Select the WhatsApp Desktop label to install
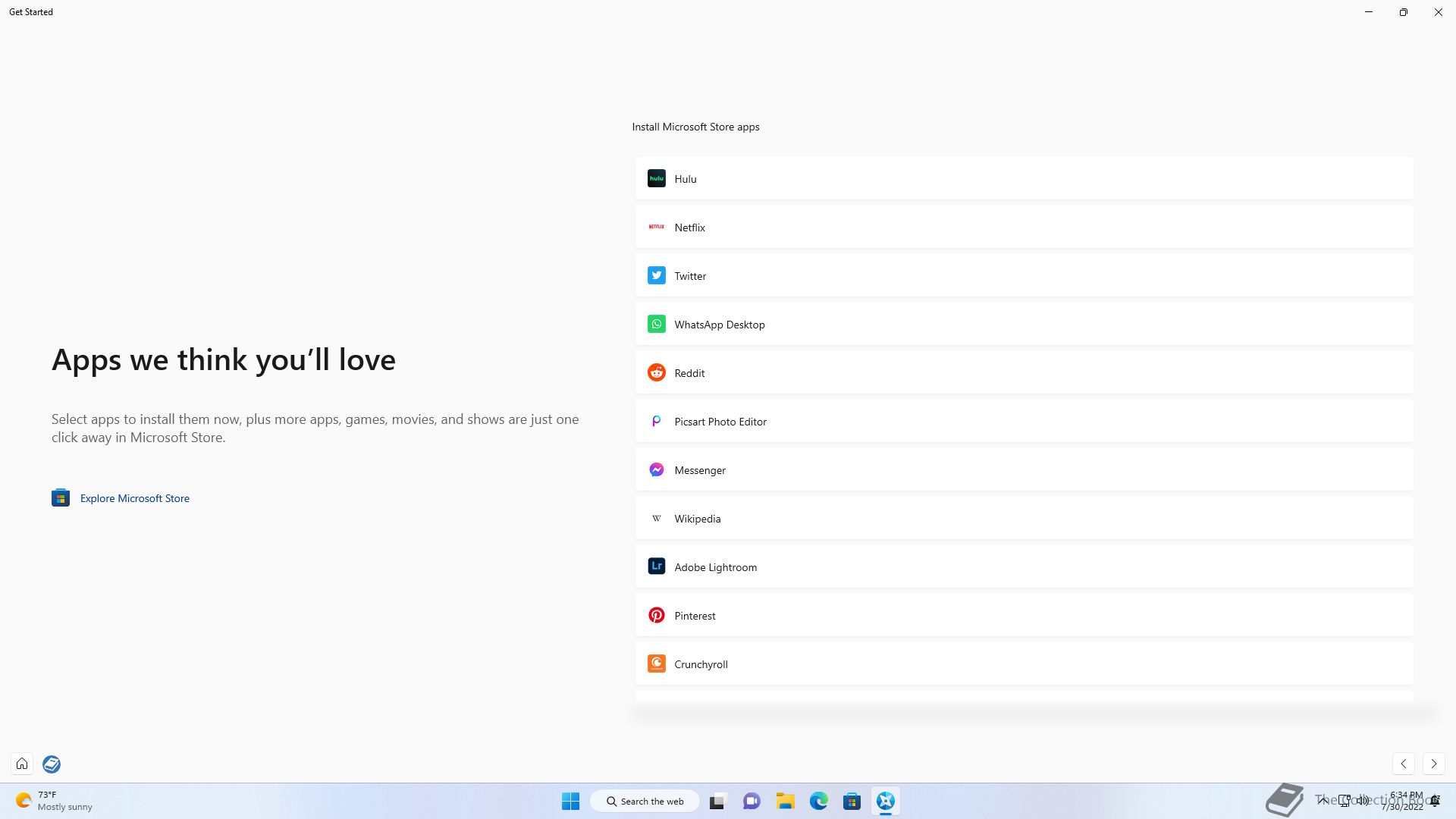Viewport: 1456px width, 819px height. coord(720,325)
